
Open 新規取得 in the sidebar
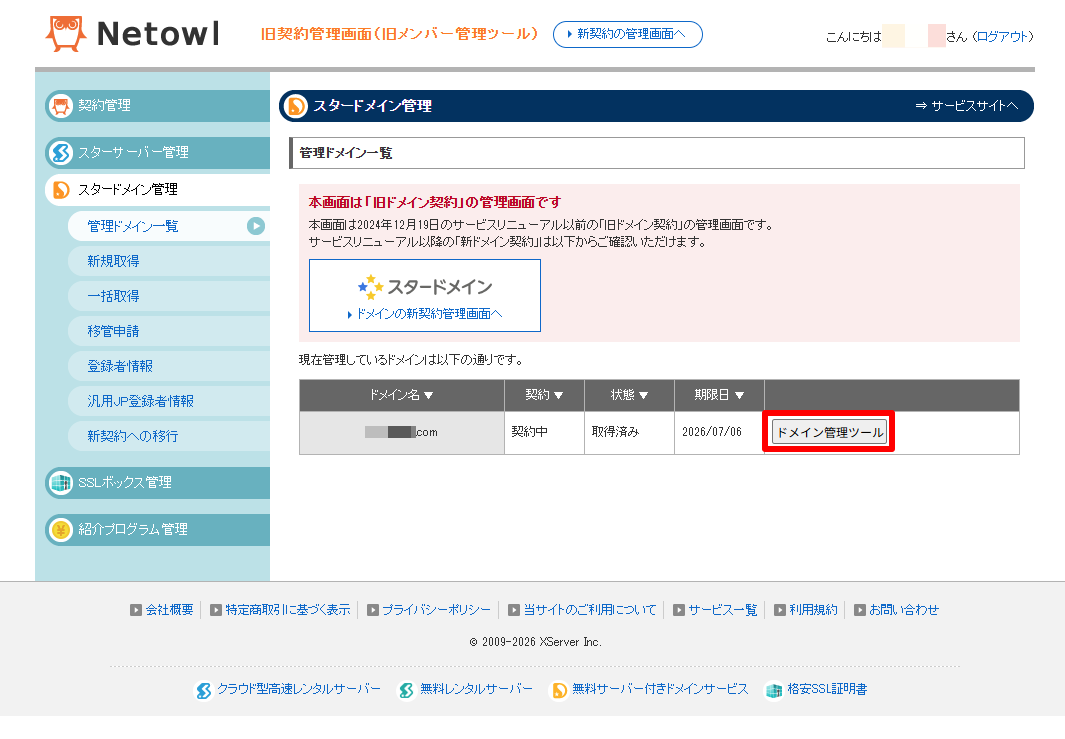[113, 261]
